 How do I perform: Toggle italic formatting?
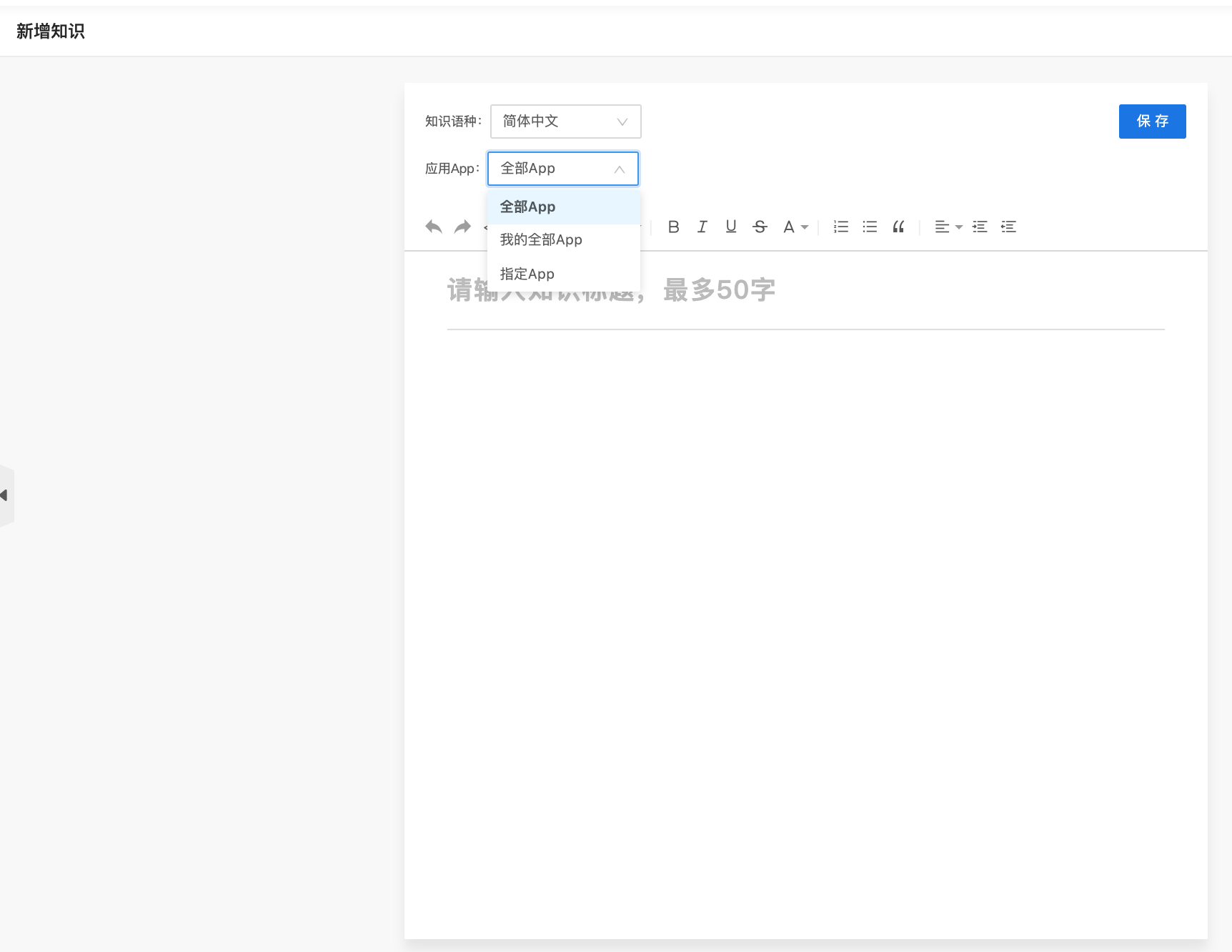click(702, 227)
